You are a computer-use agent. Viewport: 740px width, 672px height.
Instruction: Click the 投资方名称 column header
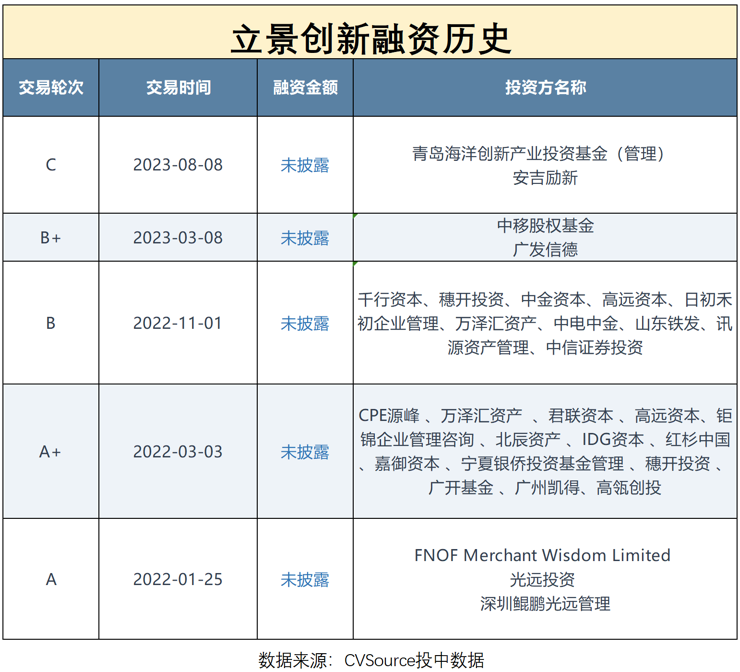click(x=545, y=87)
